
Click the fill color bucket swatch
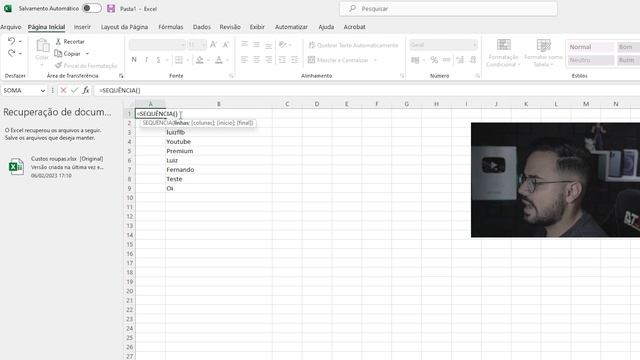(x=200, y=60)
